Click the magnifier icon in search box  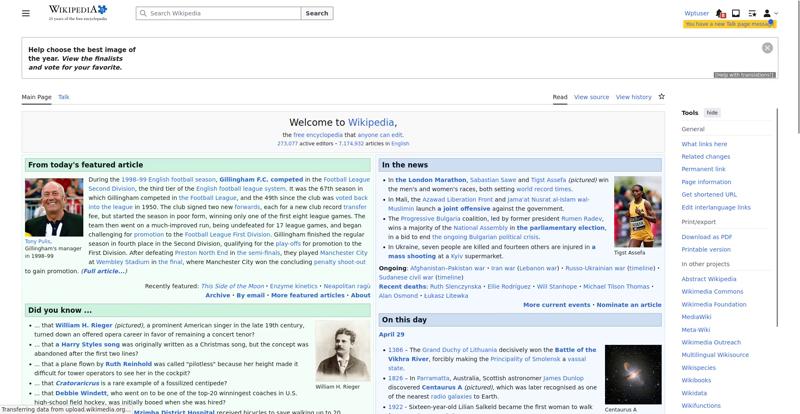142,14
